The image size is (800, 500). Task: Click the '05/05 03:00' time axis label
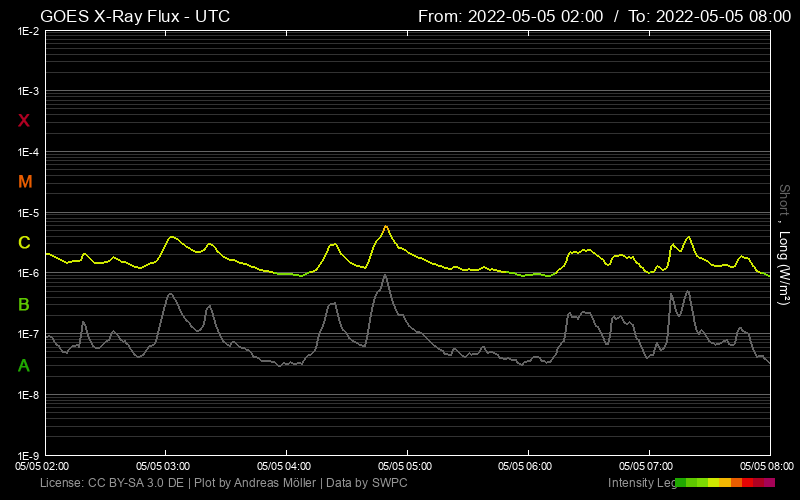163,466
